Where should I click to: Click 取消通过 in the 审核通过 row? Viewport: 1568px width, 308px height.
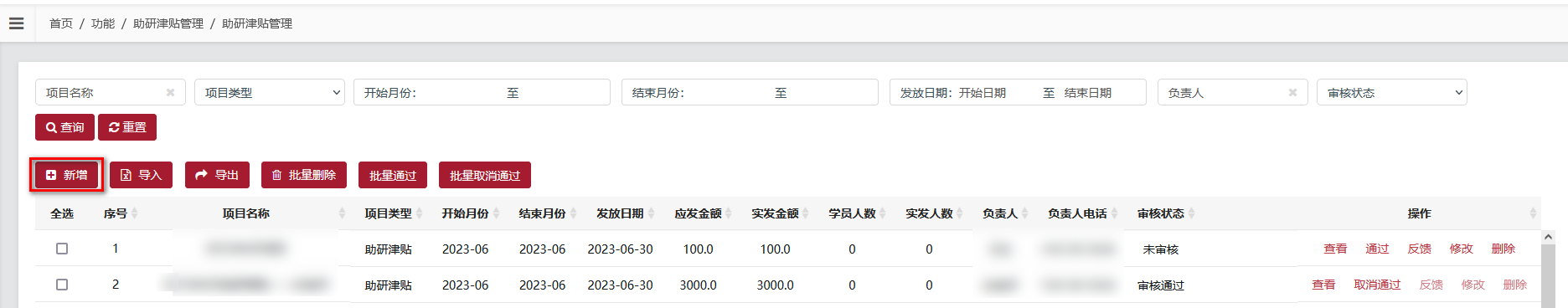click(x=1377, y=285)
